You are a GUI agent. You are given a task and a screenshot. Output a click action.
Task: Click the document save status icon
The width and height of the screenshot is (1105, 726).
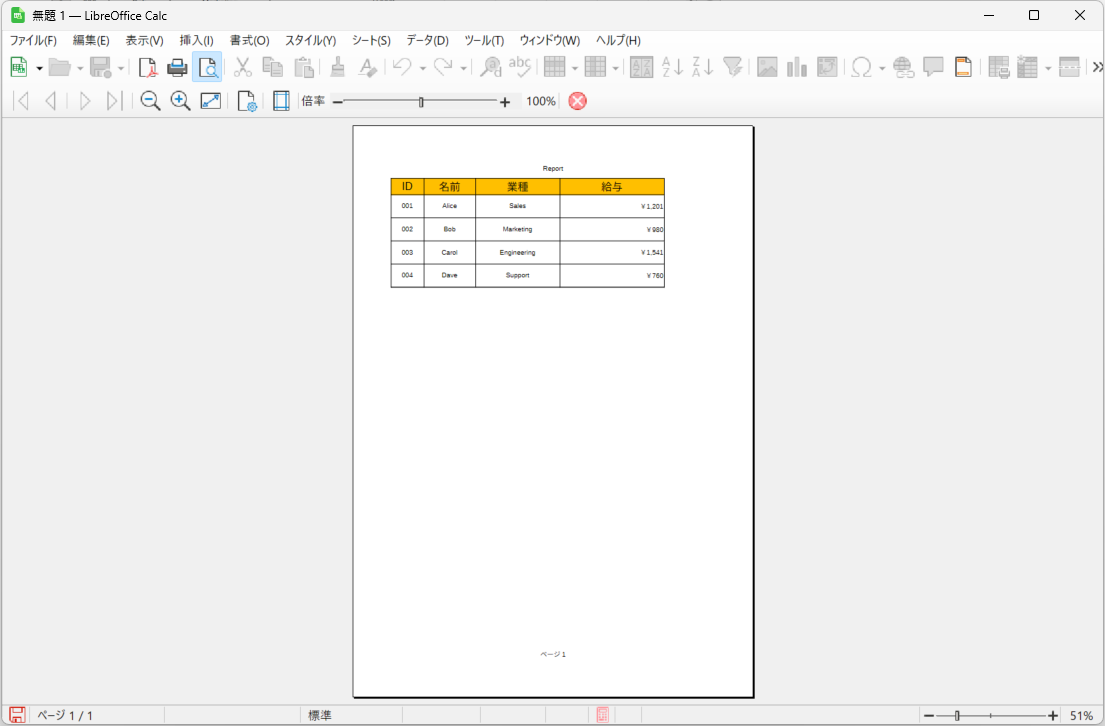pyautogui.click(x=17, y=716)
